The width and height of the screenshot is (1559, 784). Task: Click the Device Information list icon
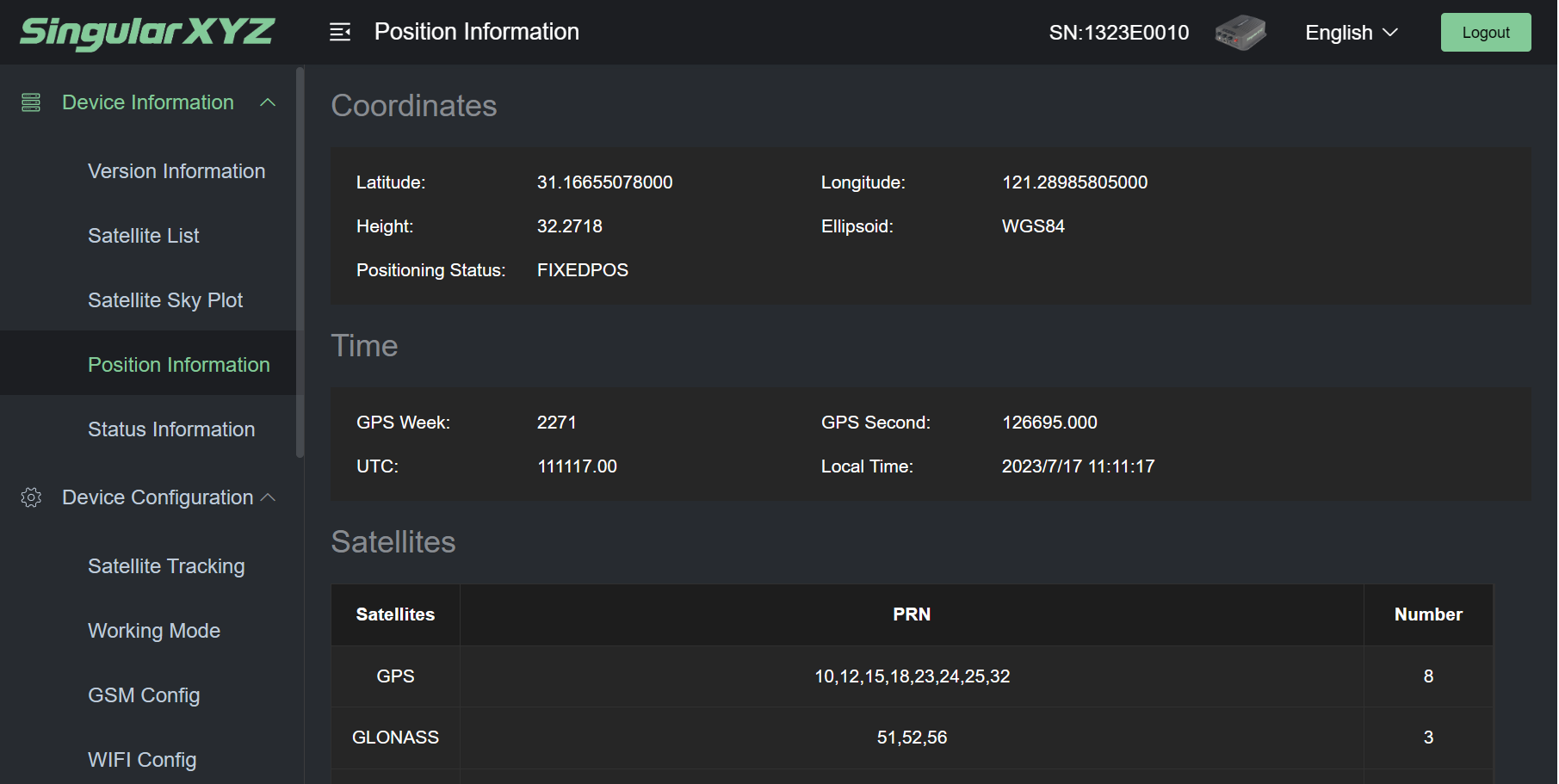[x=31, y=102]
